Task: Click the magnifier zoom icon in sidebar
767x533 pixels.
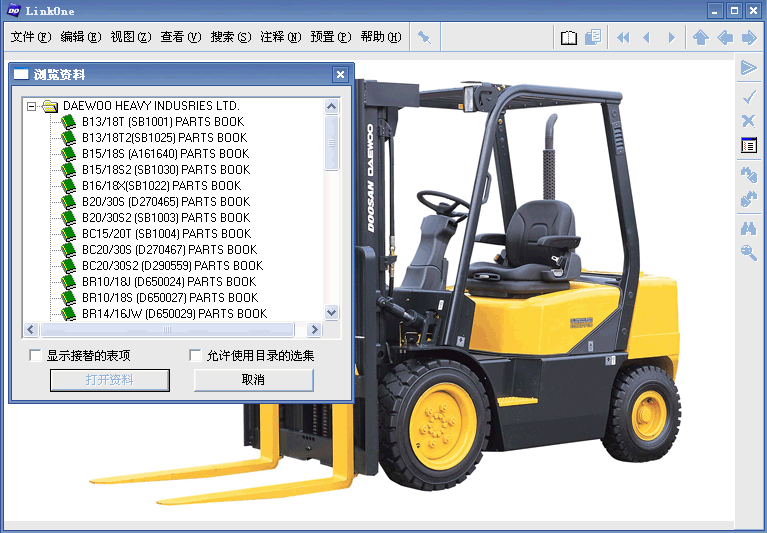Action: click(748, 252)
